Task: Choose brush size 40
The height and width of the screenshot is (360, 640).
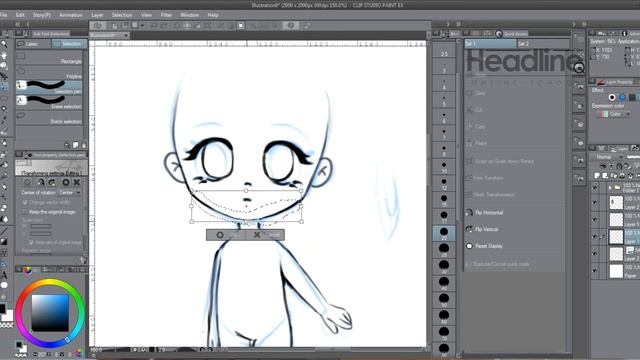Action: click(x=444, y=284)
